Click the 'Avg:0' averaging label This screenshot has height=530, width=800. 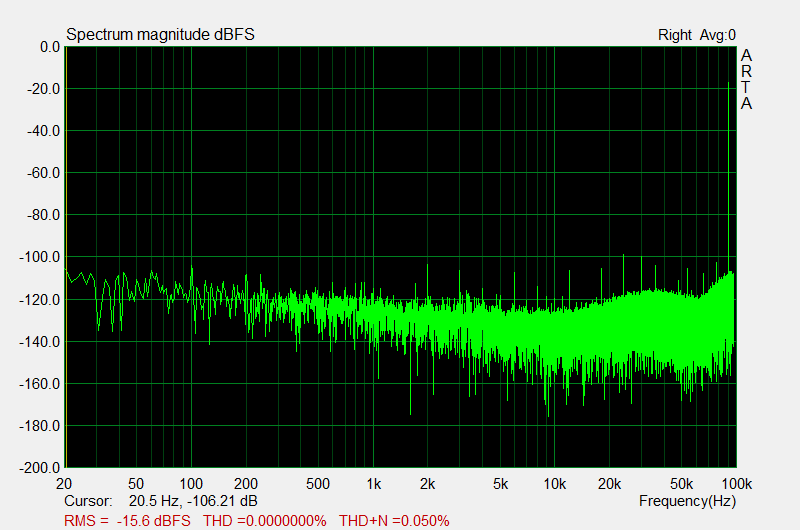[718, 35]
